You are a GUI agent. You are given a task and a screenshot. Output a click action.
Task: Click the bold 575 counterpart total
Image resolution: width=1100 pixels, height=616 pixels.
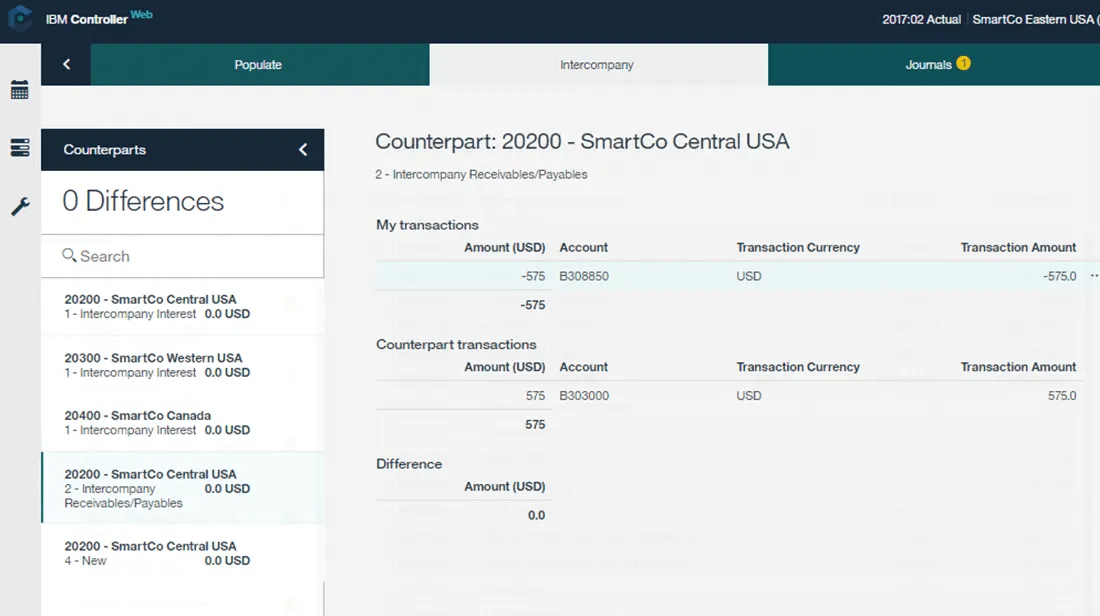[535, 424]
